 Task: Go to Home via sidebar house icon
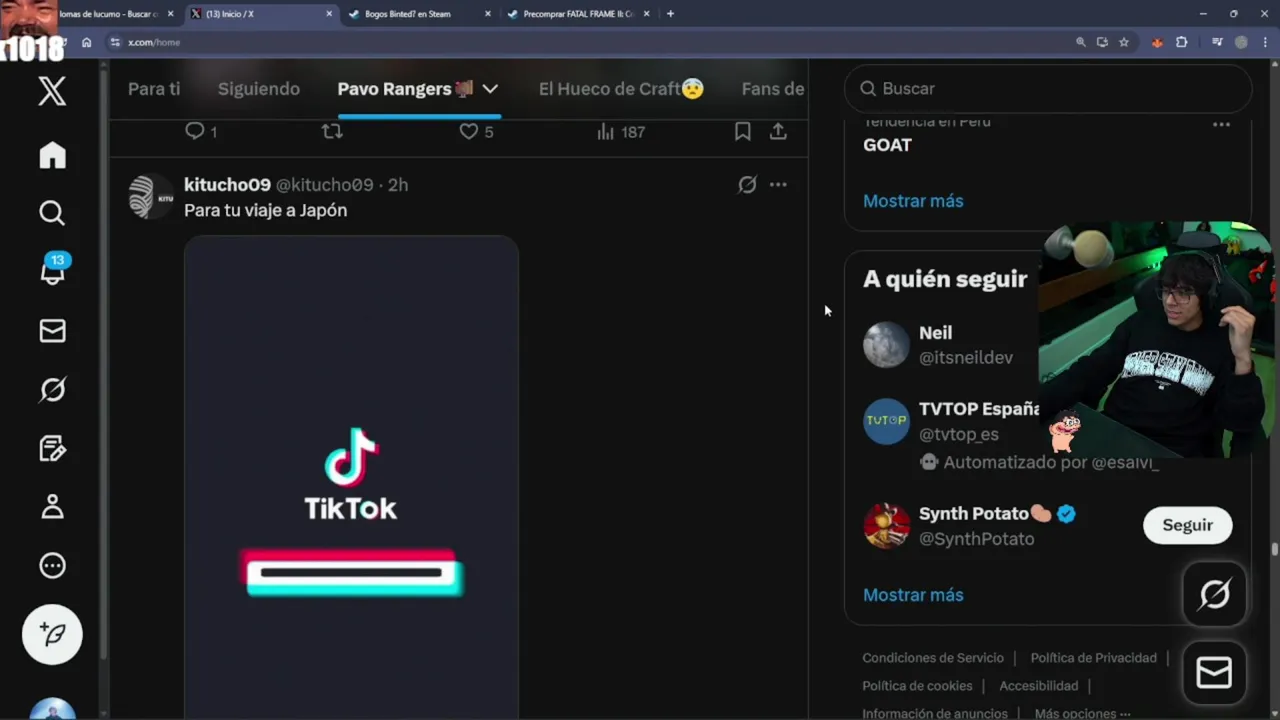click(x=52, y=155)
